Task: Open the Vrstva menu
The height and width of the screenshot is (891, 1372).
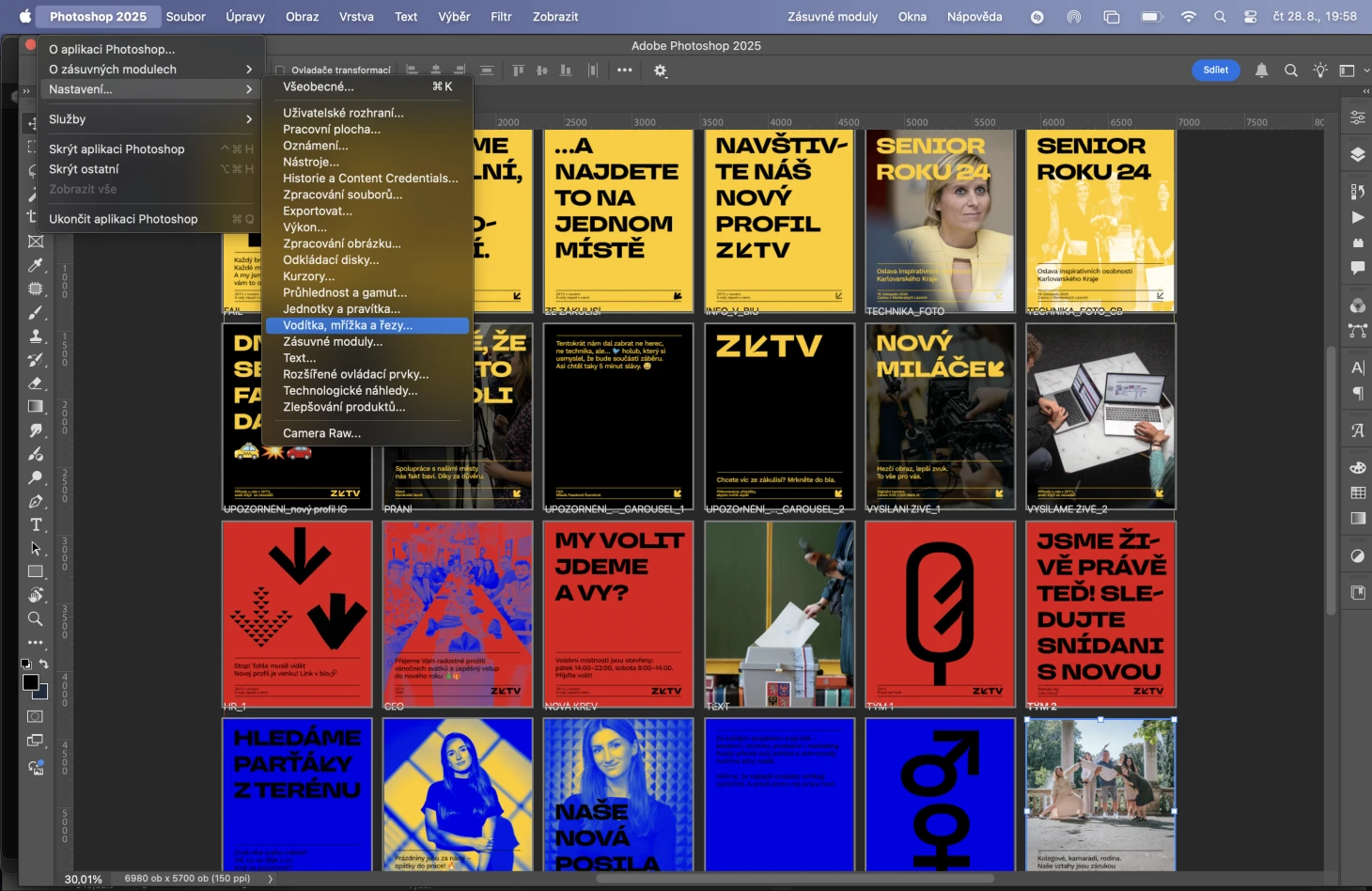Action: (356, 17)
